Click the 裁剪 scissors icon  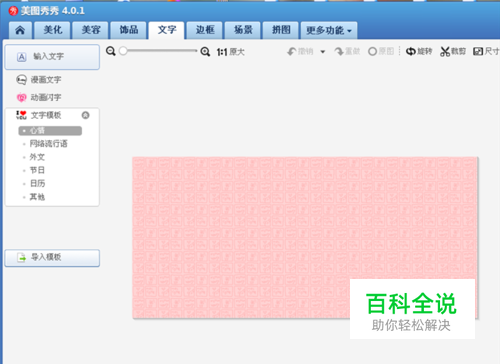445,52
